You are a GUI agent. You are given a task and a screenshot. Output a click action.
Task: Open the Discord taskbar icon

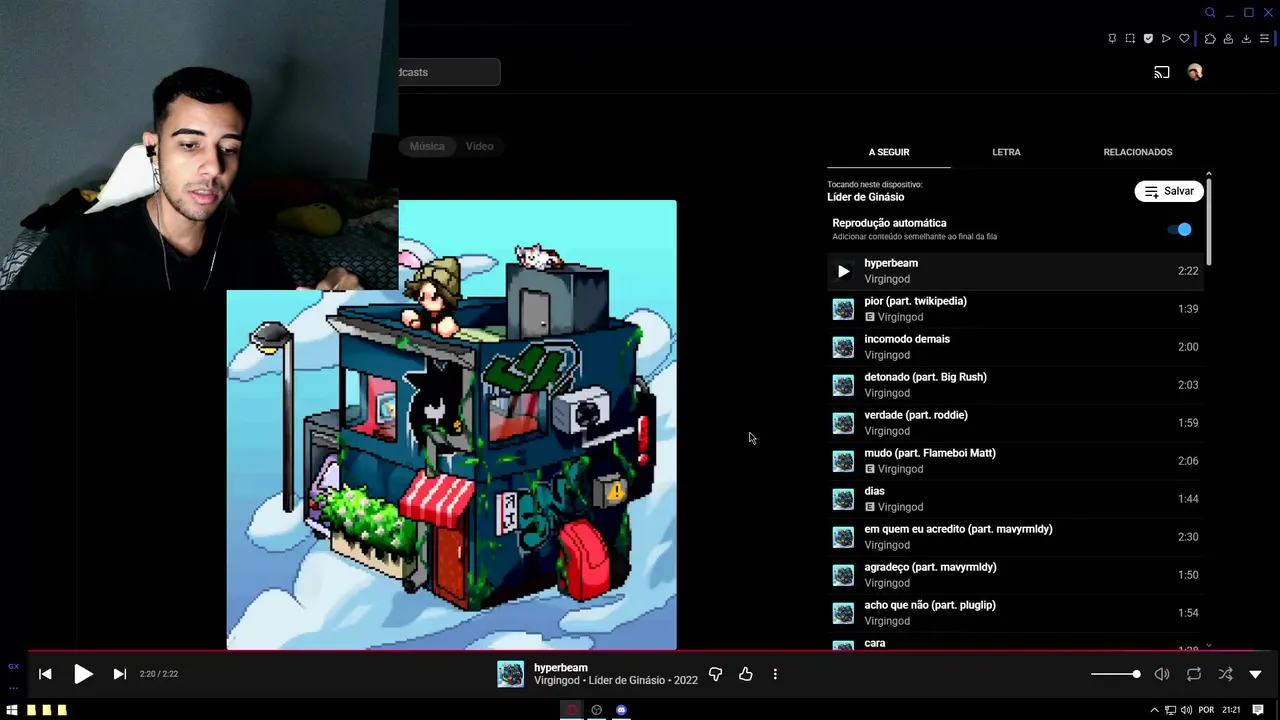(x=621, y=710)
